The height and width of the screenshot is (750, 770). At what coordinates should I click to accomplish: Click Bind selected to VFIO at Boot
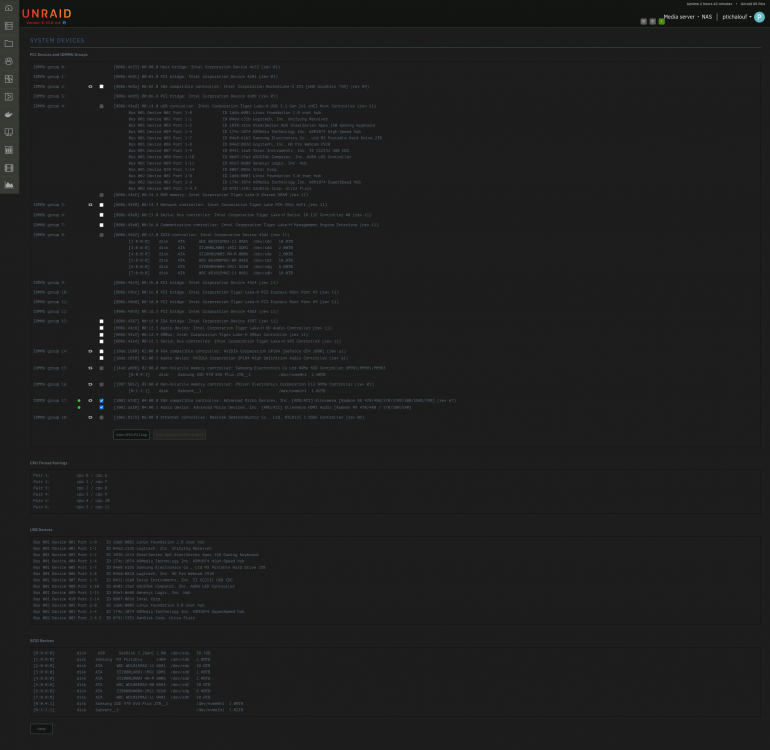click(179, 435)
